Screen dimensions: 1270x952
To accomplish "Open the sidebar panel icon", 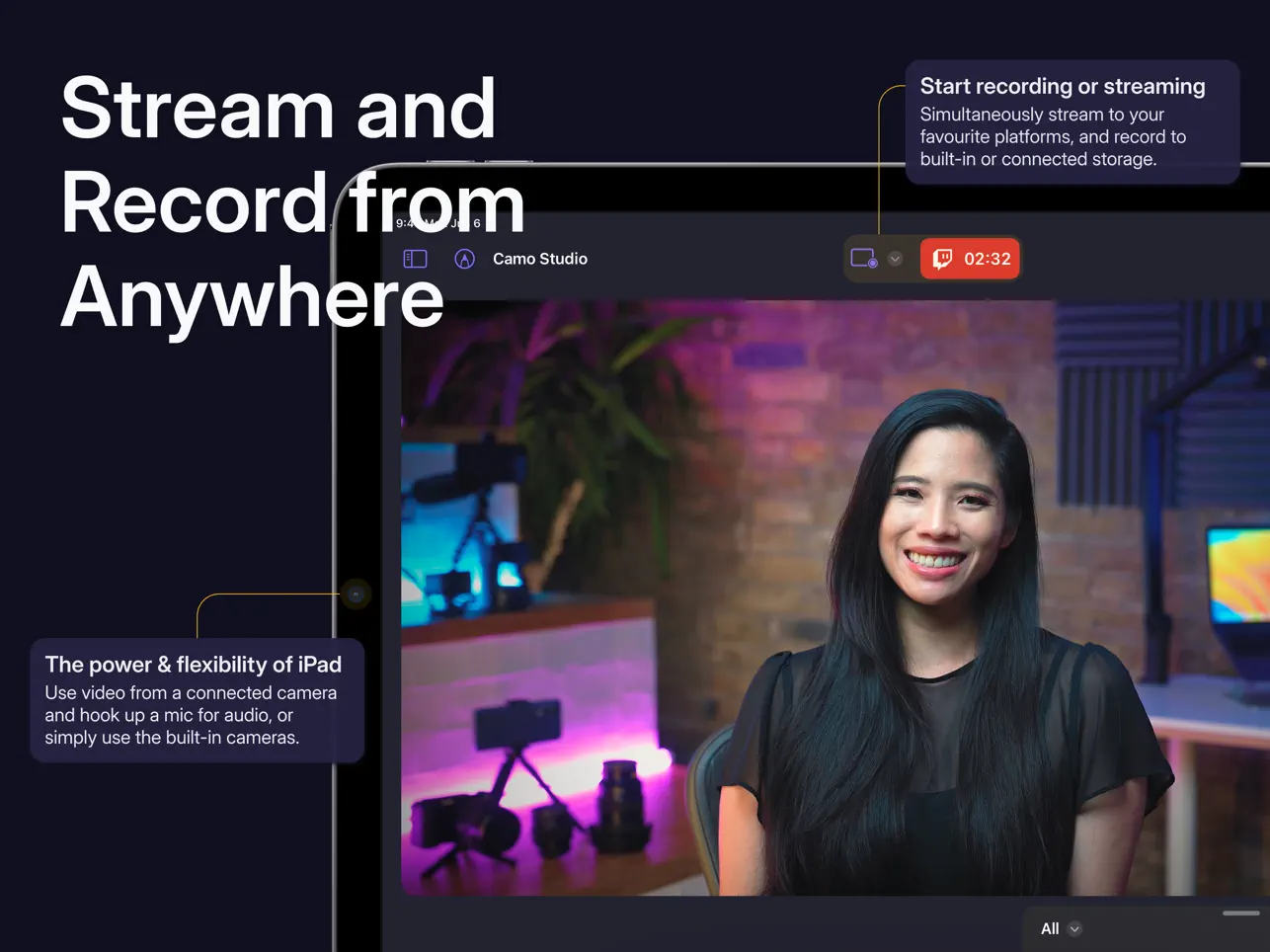I will [415, 258].
